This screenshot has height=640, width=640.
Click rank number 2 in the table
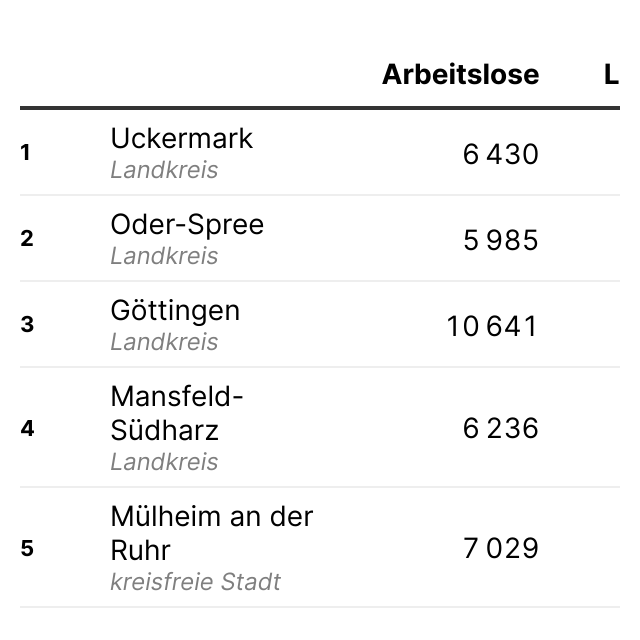coord(27,239)
